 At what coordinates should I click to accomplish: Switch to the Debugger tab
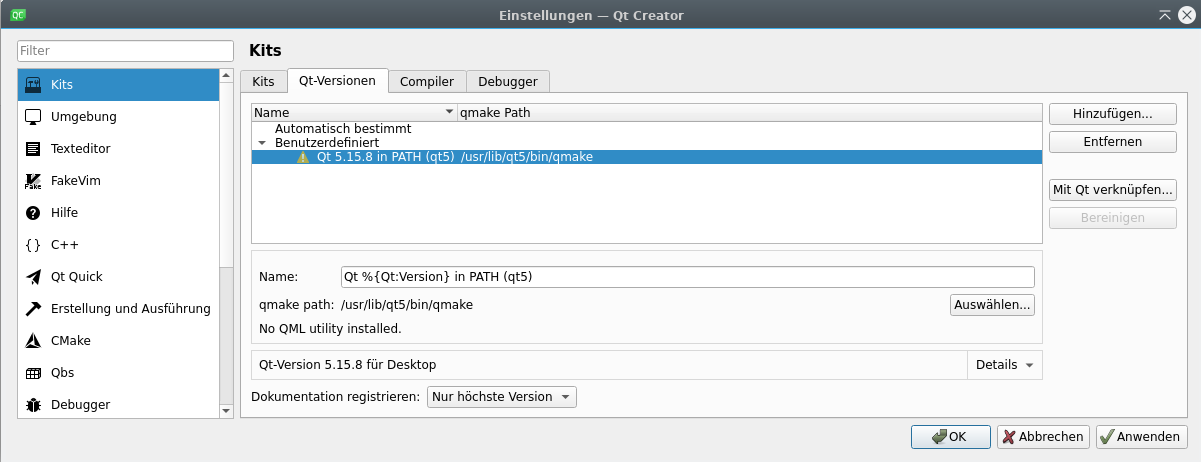coord(507,82)
